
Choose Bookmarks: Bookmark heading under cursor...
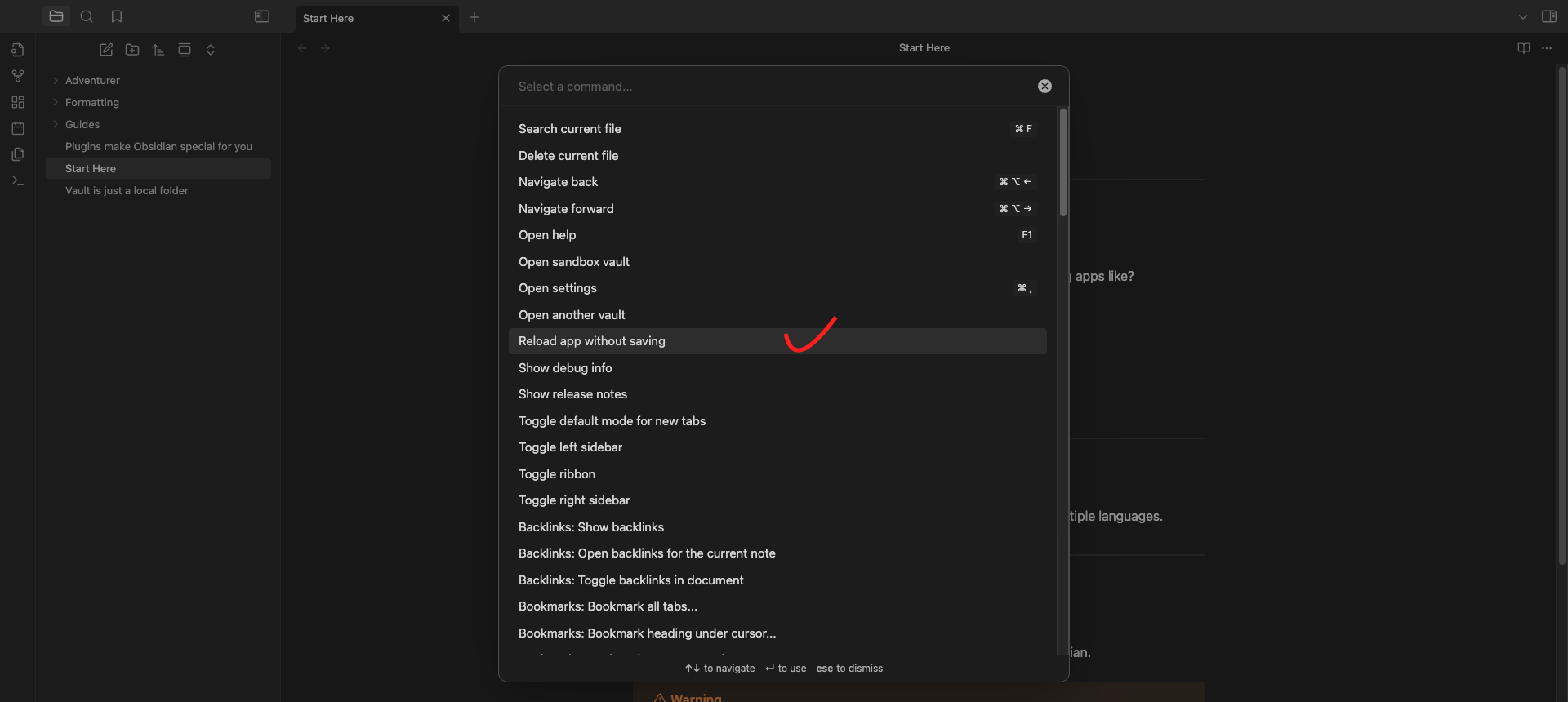[777, 633]
